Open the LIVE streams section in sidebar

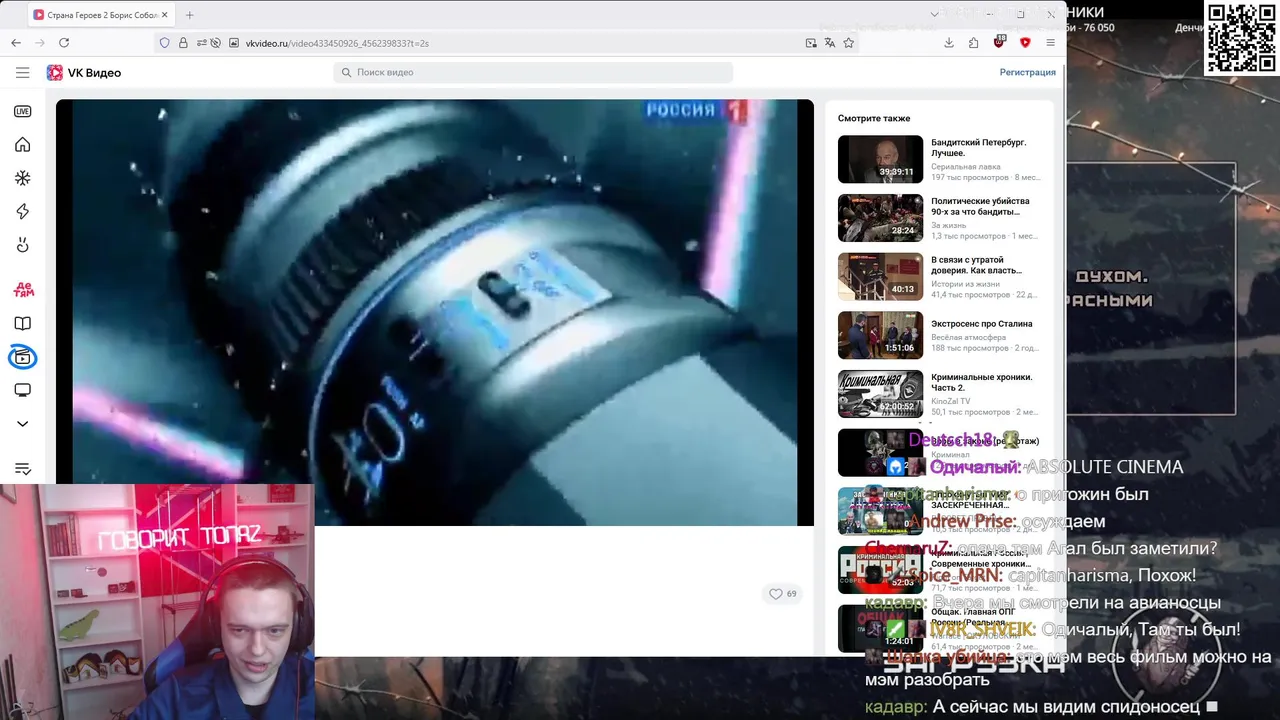(x=22, y=111)
